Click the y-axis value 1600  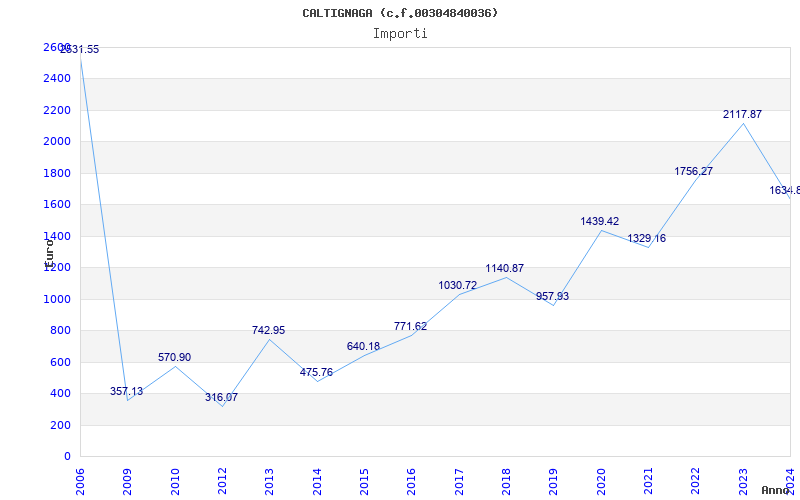[57, 205]
